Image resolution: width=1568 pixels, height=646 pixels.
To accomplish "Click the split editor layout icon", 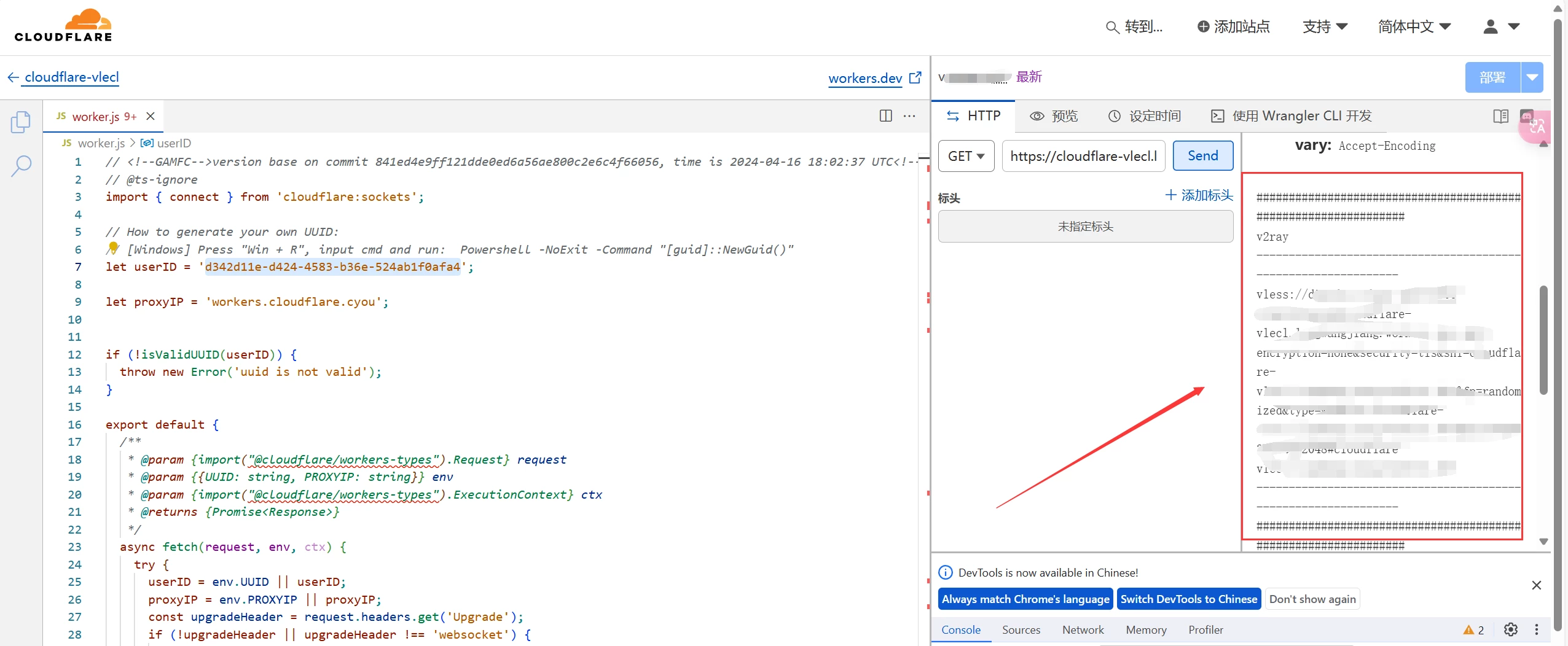I will tap(885, 116).
